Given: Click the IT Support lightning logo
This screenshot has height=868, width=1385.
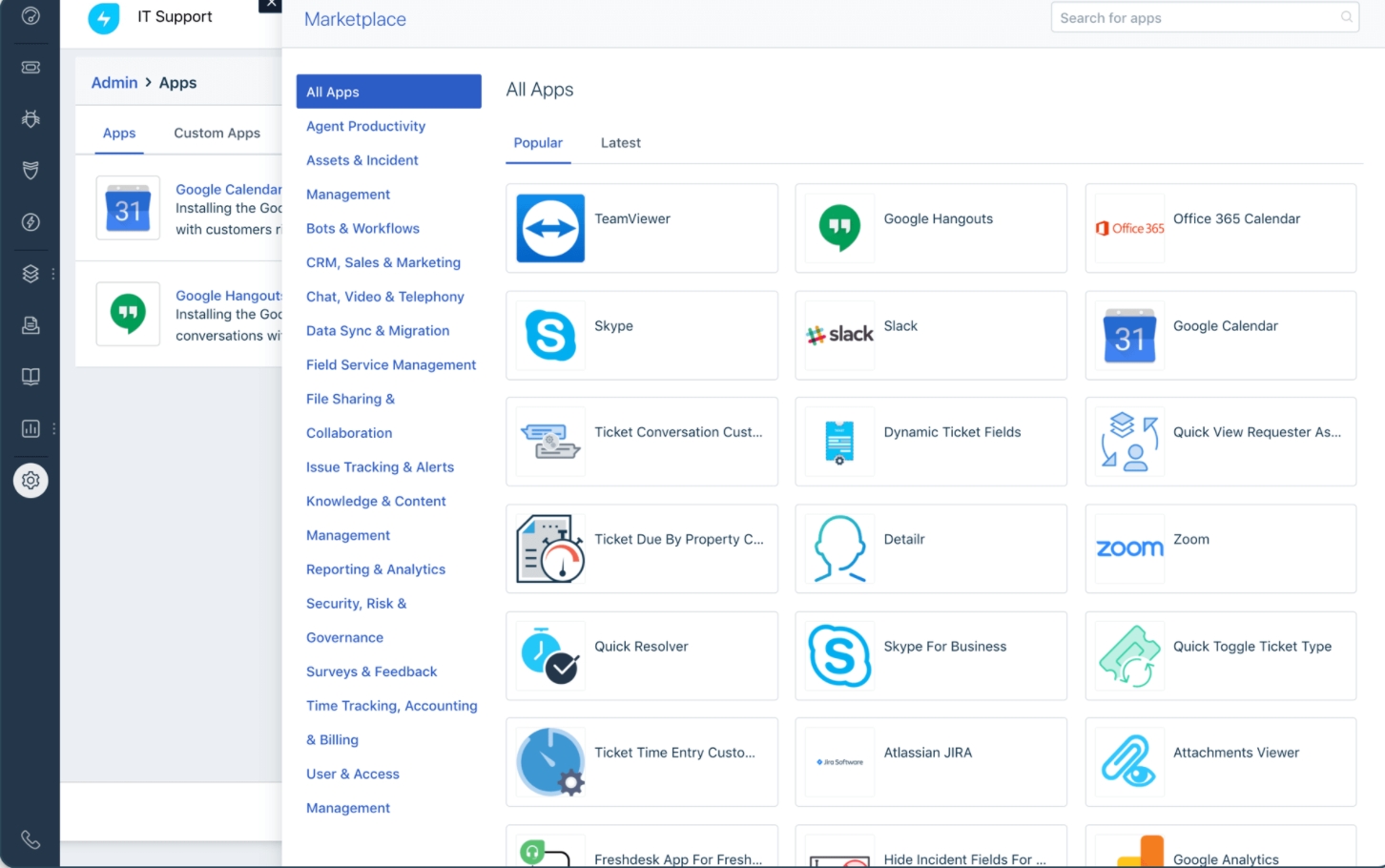Looking at the screenshot, I should pyautogui.click(x=104, y=18).
